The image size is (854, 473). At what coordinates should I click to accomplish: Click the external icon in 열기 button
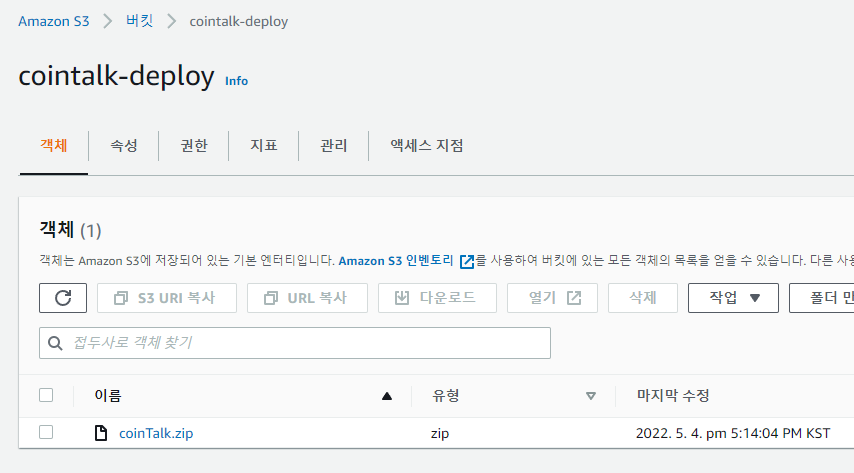[x=574, y=298]
